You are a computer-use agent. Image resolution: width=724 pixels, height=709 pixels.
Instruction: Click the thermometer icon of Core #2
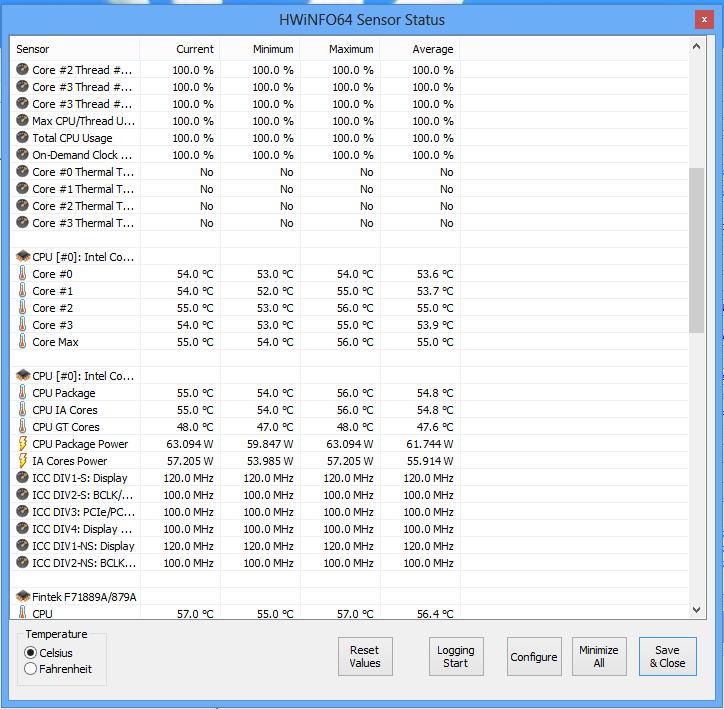point(22,307)
